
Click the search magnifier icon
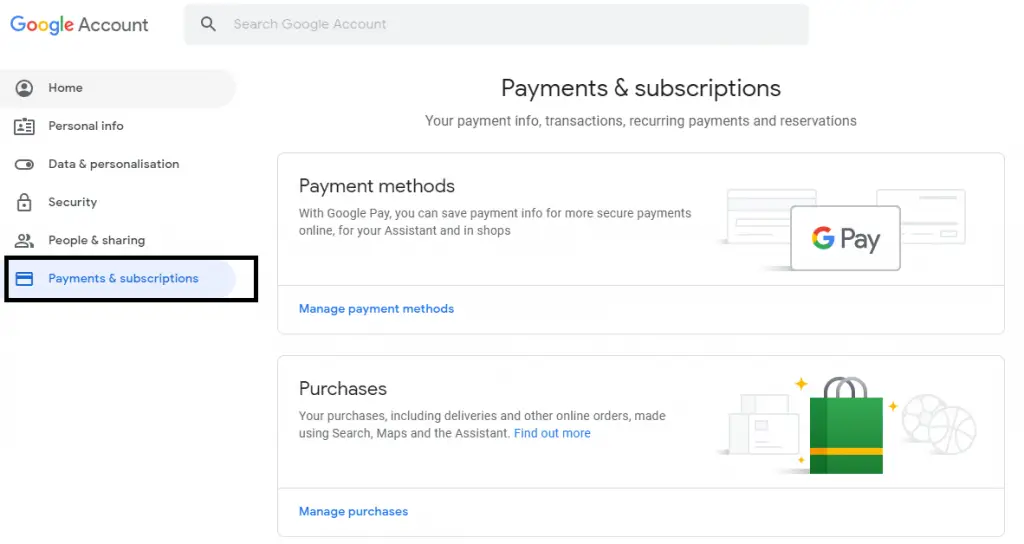[x=208, y=24]
